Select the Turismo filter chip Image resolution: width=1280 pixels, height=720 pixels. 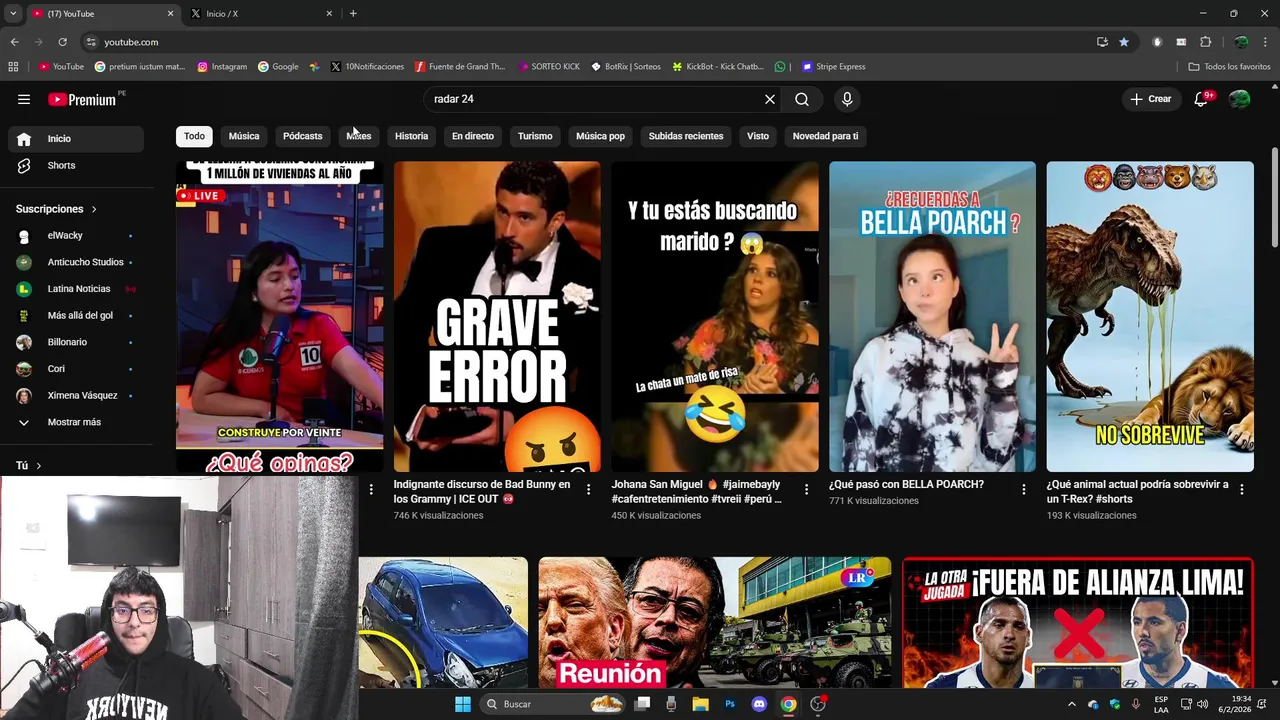tap(535, 136)
